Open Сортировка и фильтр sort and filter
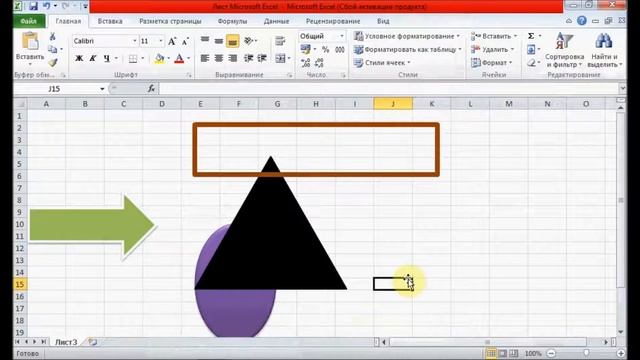Viewport: 640px width, 360px height. 564,50
